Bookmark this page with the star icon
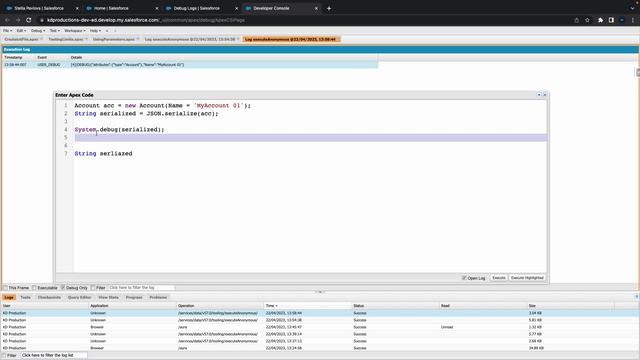Viewport: 640px width, 360px height. [x=587, y=20]
